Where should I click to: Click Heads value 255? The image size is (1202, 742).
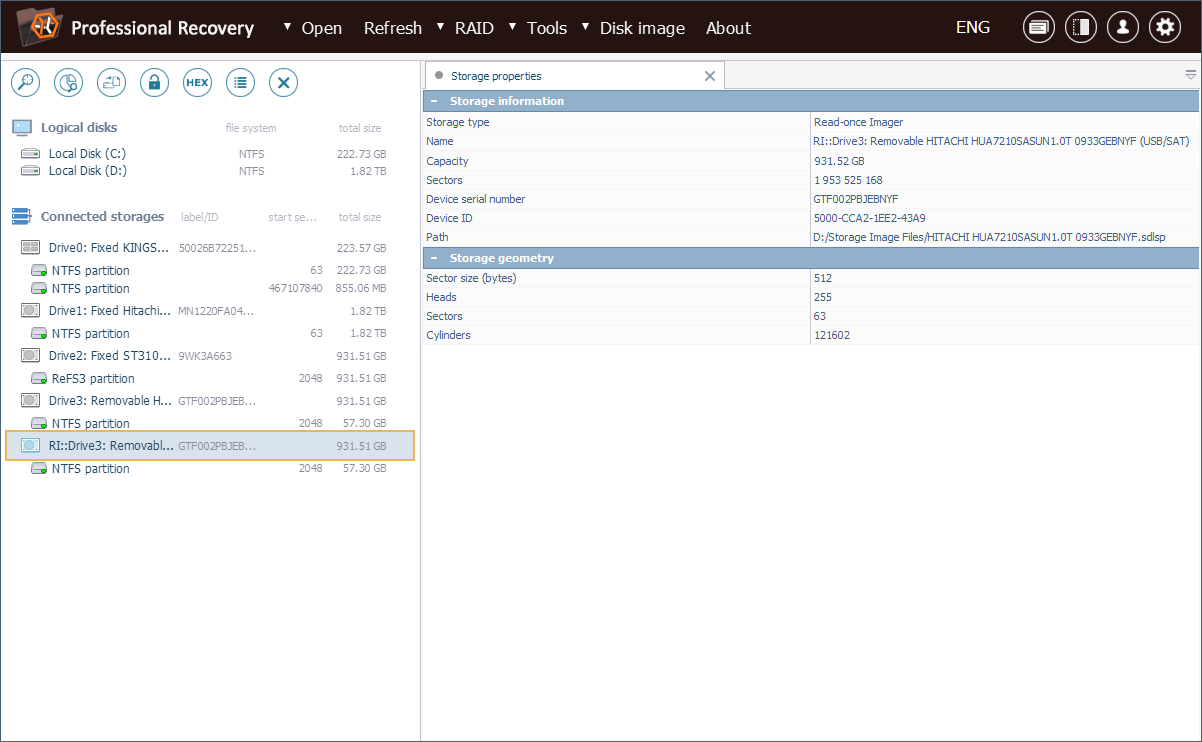[x=823, y=297]
